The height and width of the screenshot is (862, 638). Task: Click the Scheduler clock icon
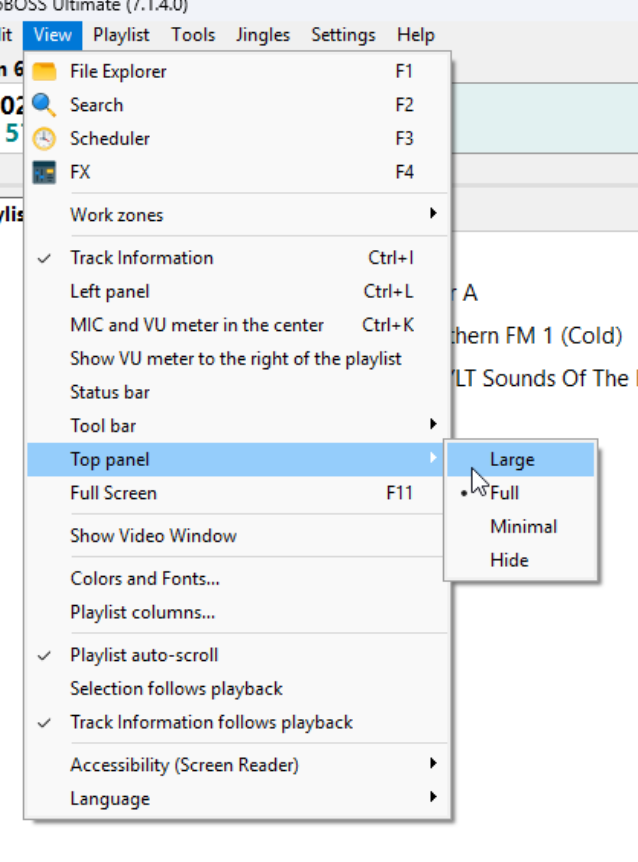point(44,139)
